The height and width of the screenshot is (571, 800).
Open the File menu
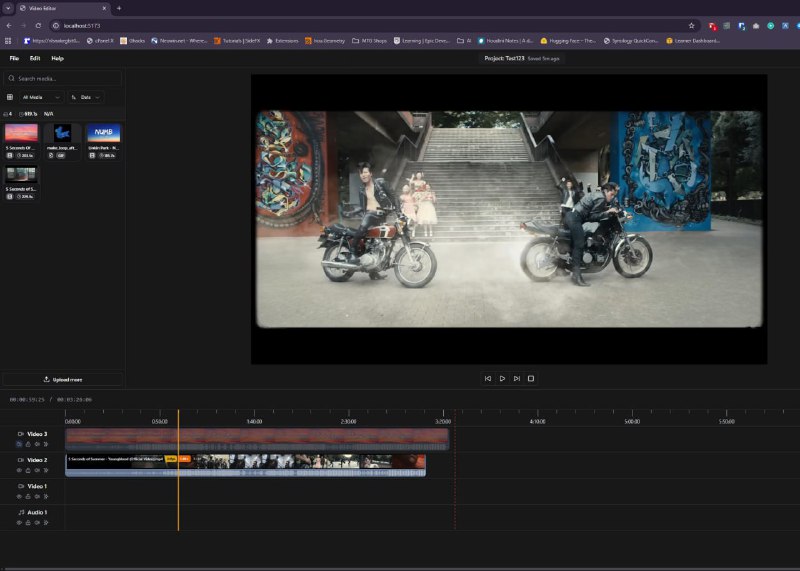pyautogui.click(x=14, y=58)
